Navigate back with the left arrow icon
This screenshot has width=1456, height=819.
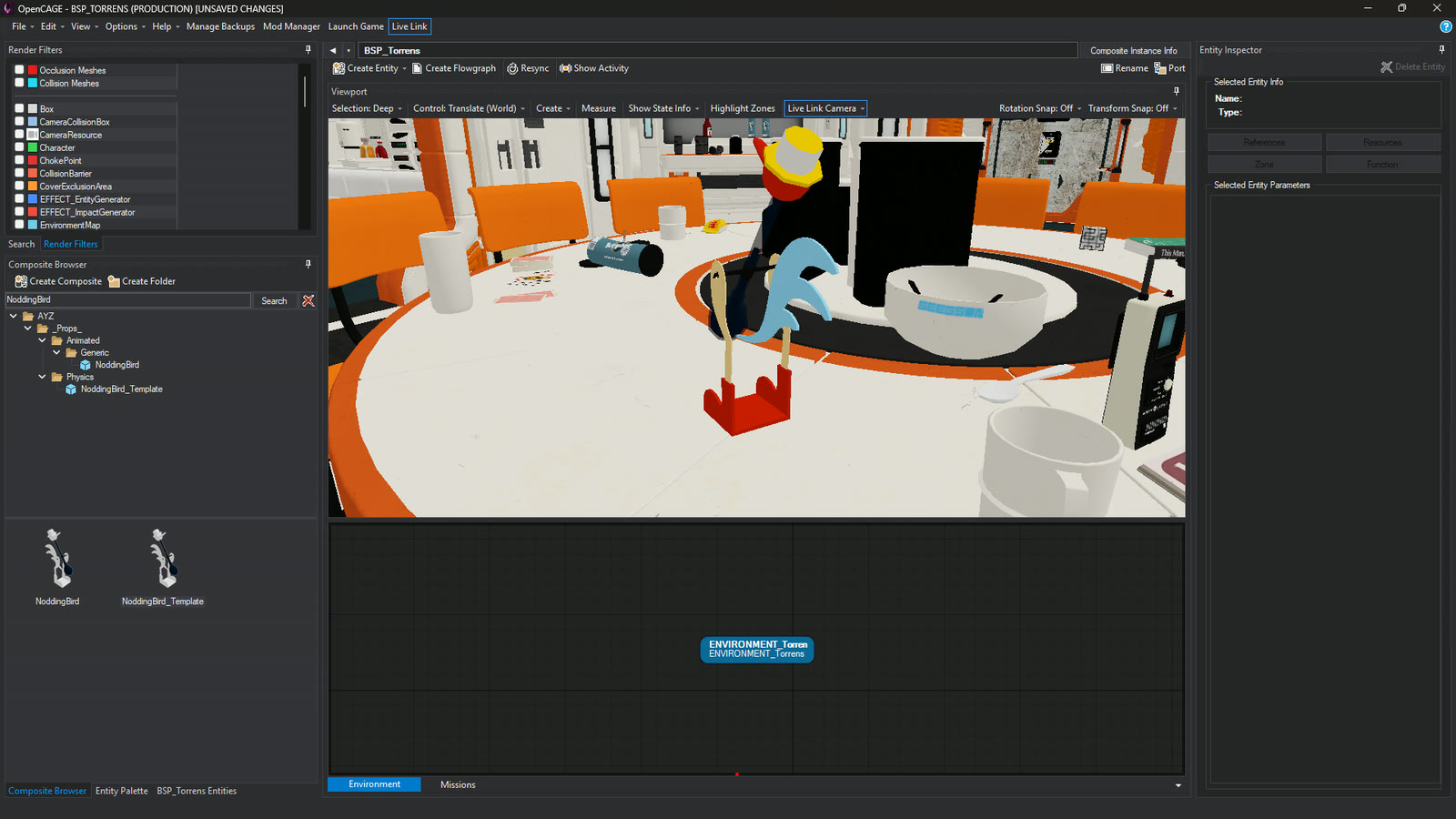[x=333, y=50]
